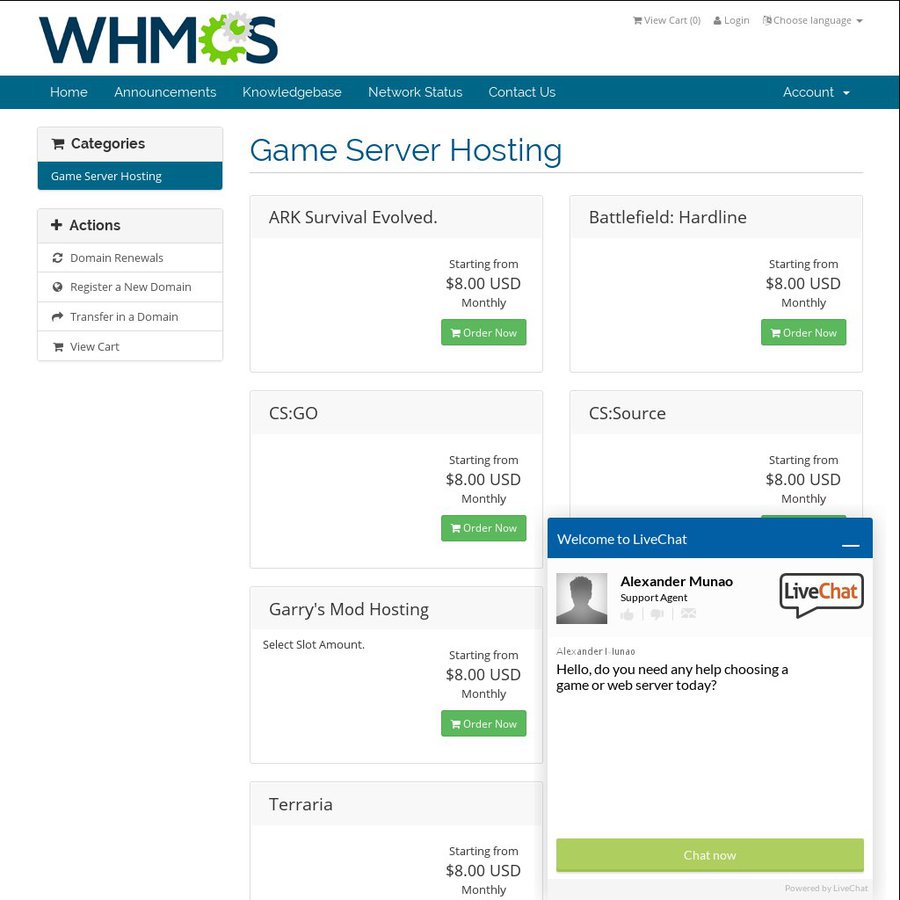
Task: Click the ARK Survival Evolved title
Action: pyautogui.click(x=353, y=218)
